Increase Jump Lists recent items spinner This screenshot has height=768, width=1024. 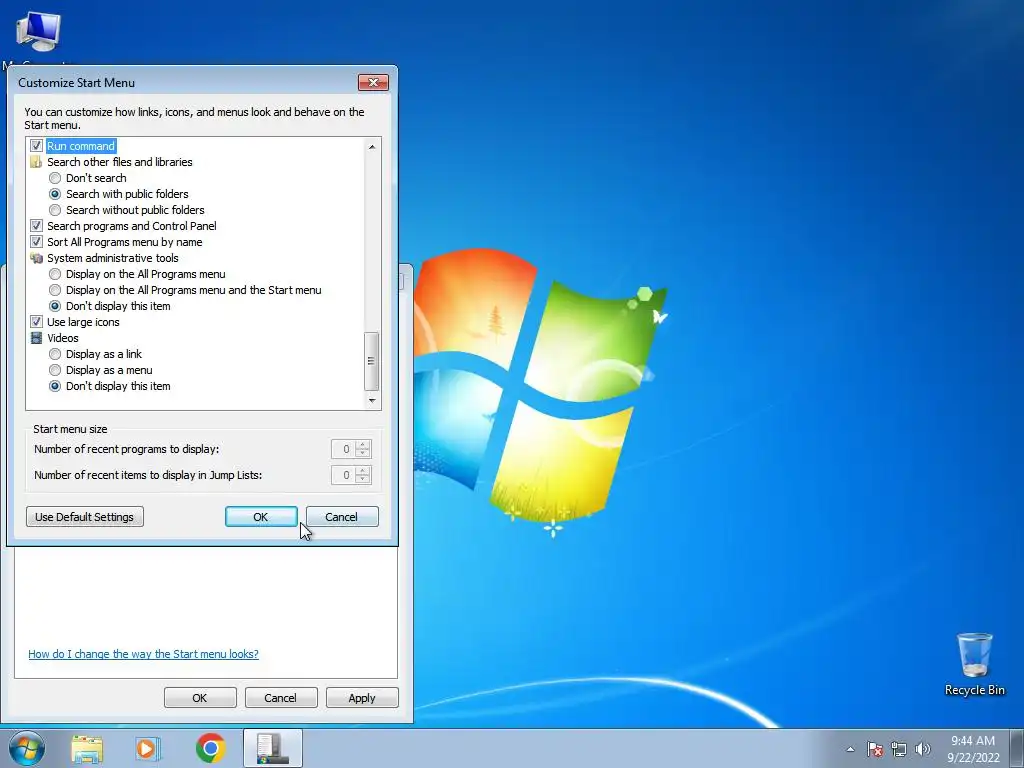point(363,471)
